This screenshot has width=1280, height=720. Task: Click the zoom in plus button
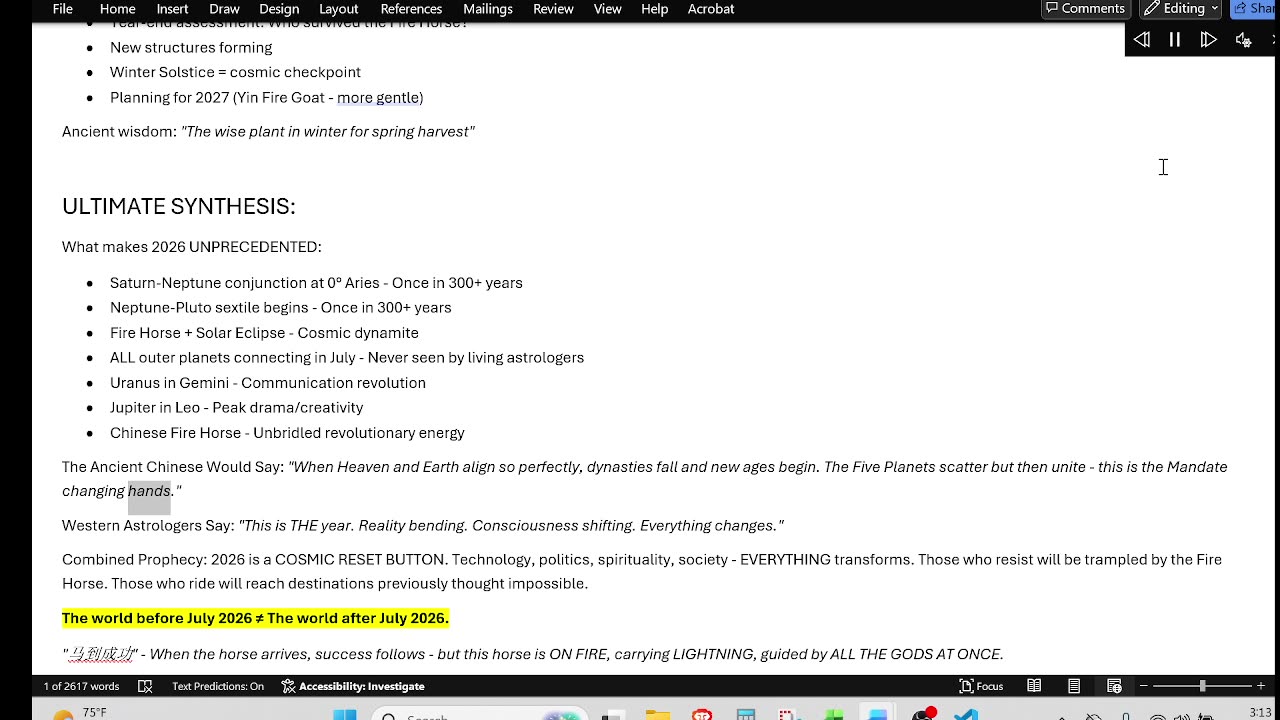click(1261, 686)
